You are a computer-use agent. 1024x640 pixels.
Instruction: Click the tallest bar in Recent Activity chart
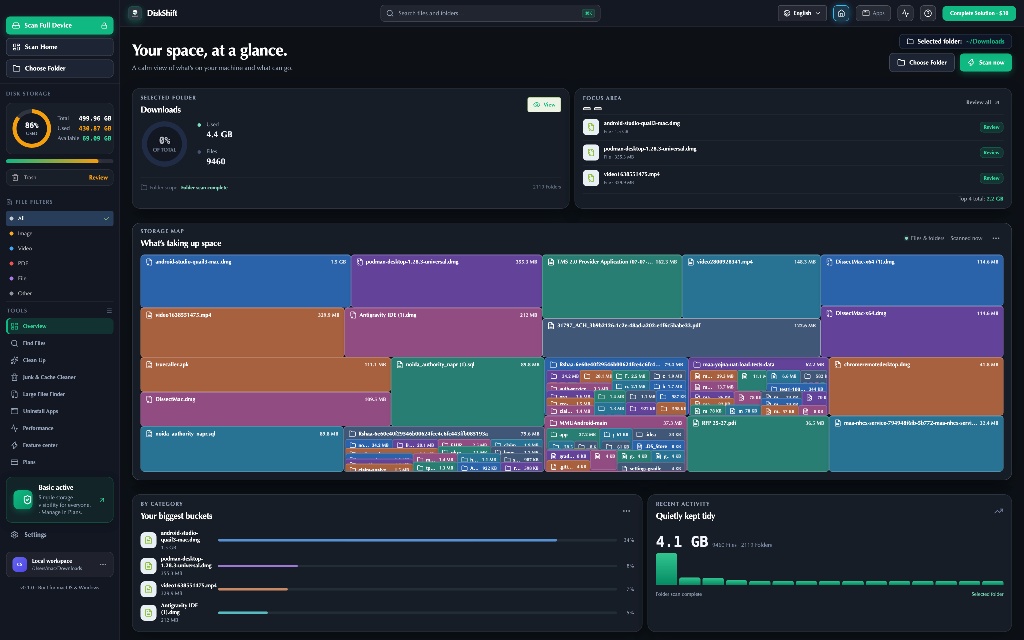(x=666, y=569)
